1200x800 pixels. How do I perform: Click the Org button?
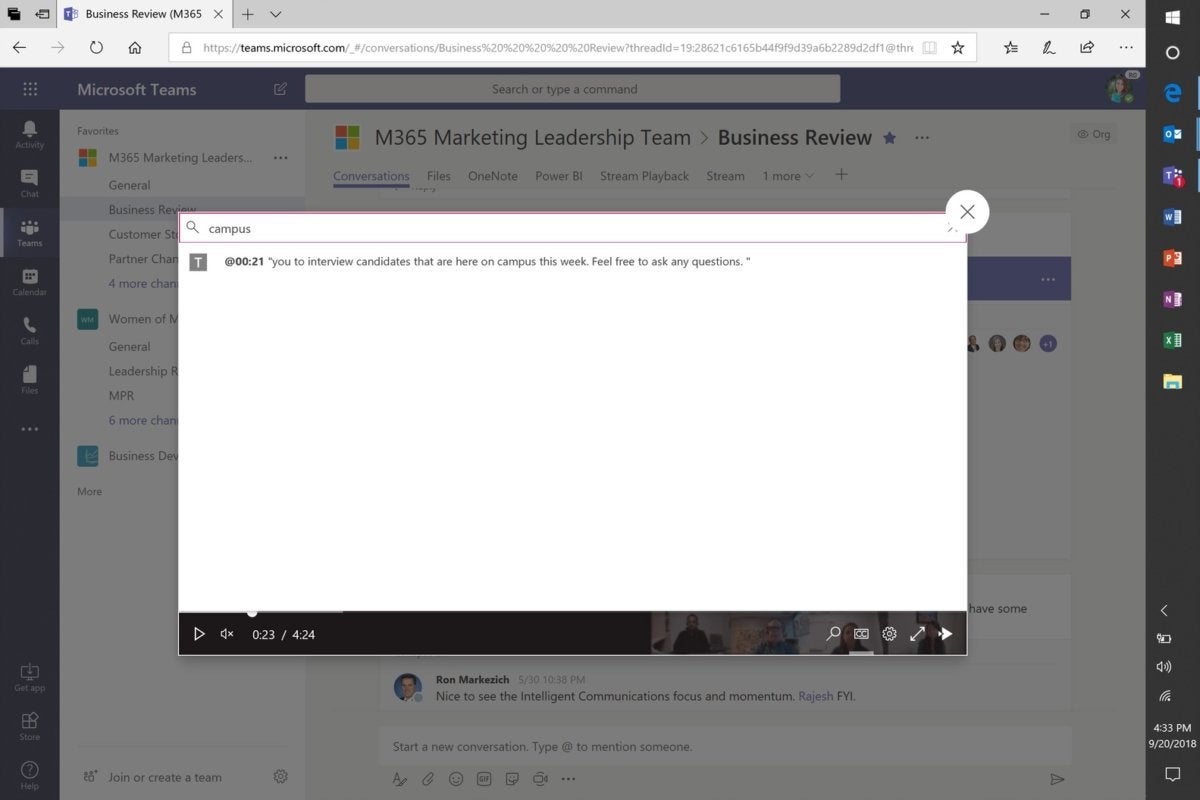coord(1093,134)
